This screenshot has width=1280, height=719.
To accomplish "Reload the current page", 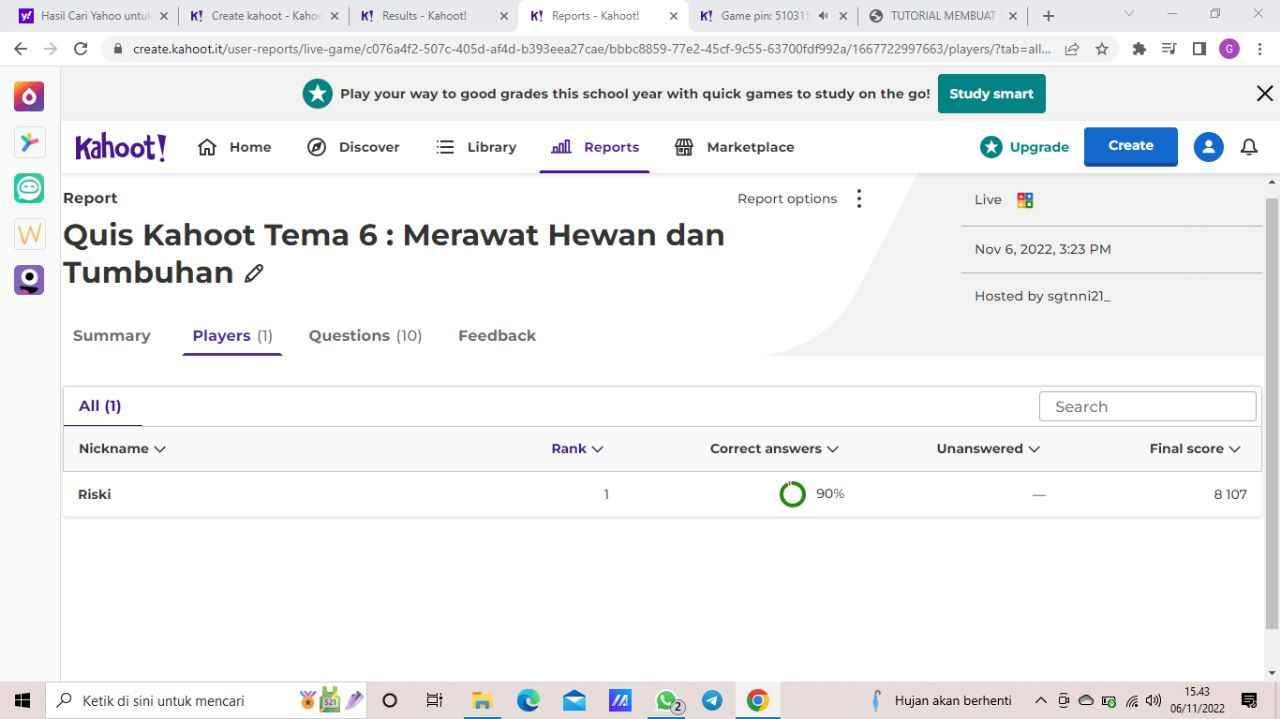I will [81, 49].
